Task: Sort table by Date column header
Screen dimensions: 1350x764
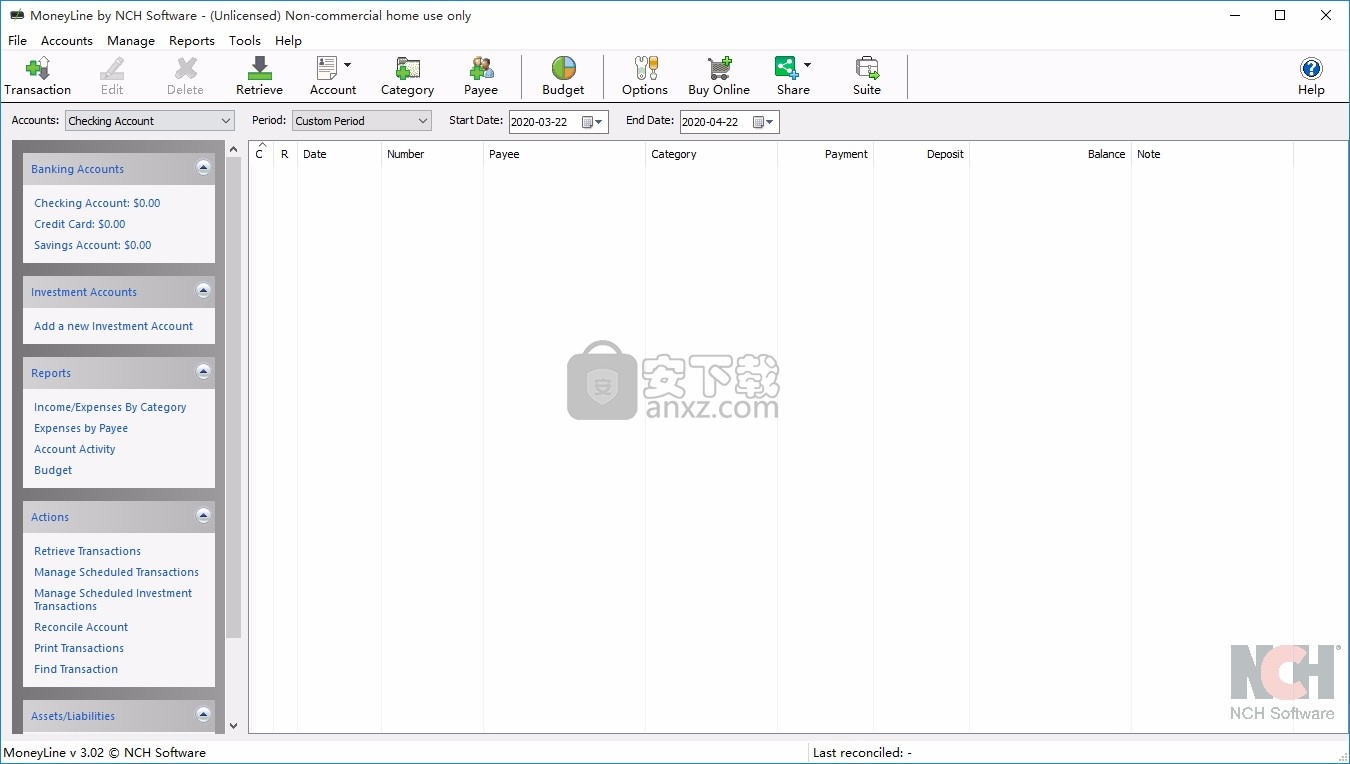Action: (339, 154)
